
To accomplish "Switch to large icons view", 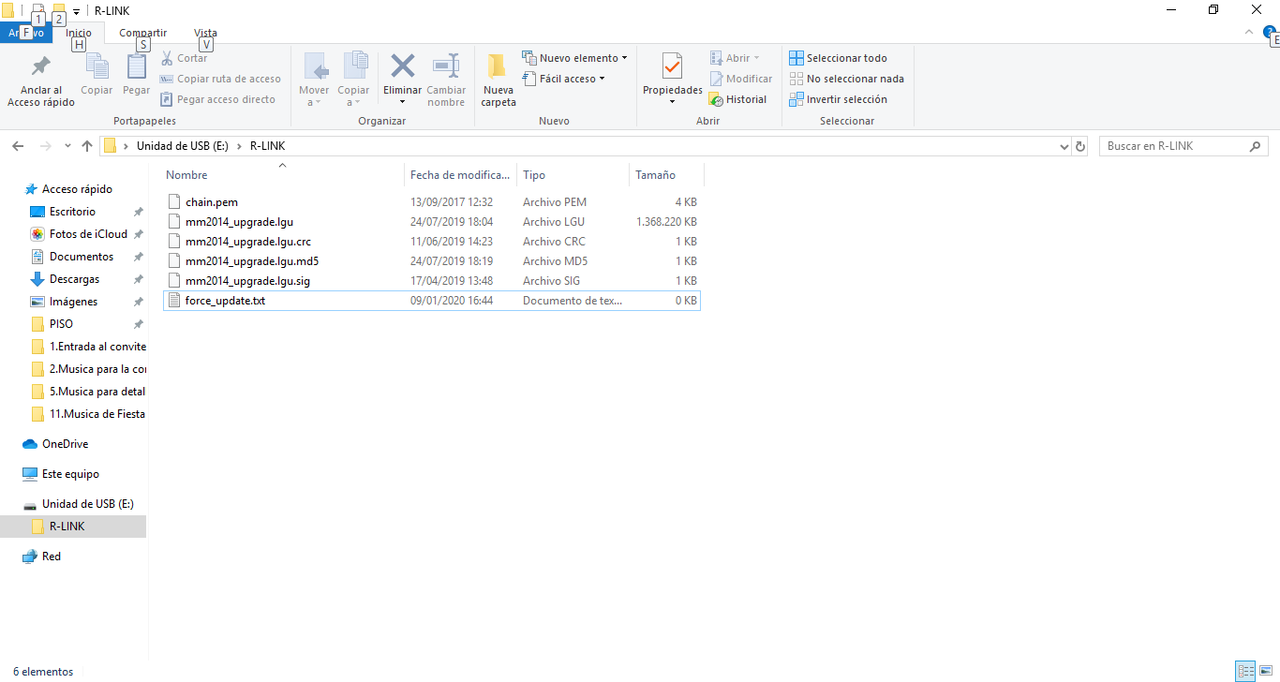I will click(1265, 671).
